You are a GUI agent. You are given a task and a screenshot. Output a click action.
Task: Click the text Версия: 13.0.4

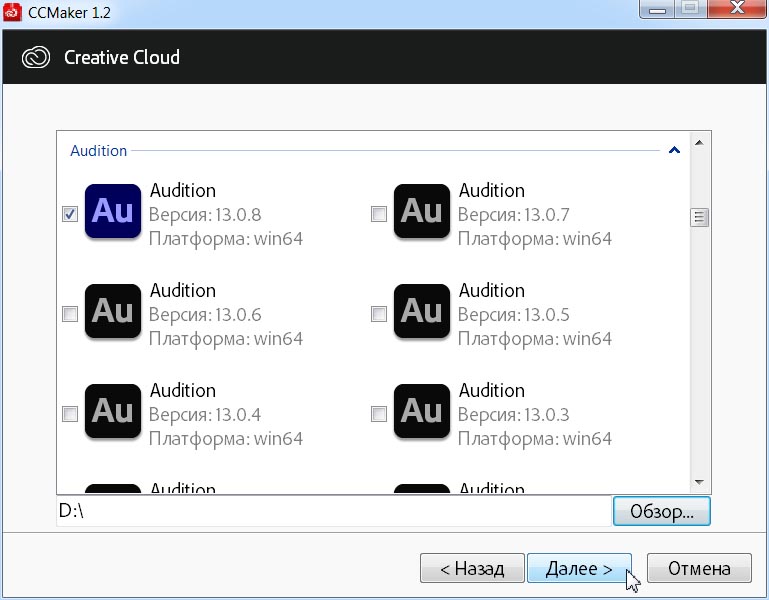click(x=205, y=415)
